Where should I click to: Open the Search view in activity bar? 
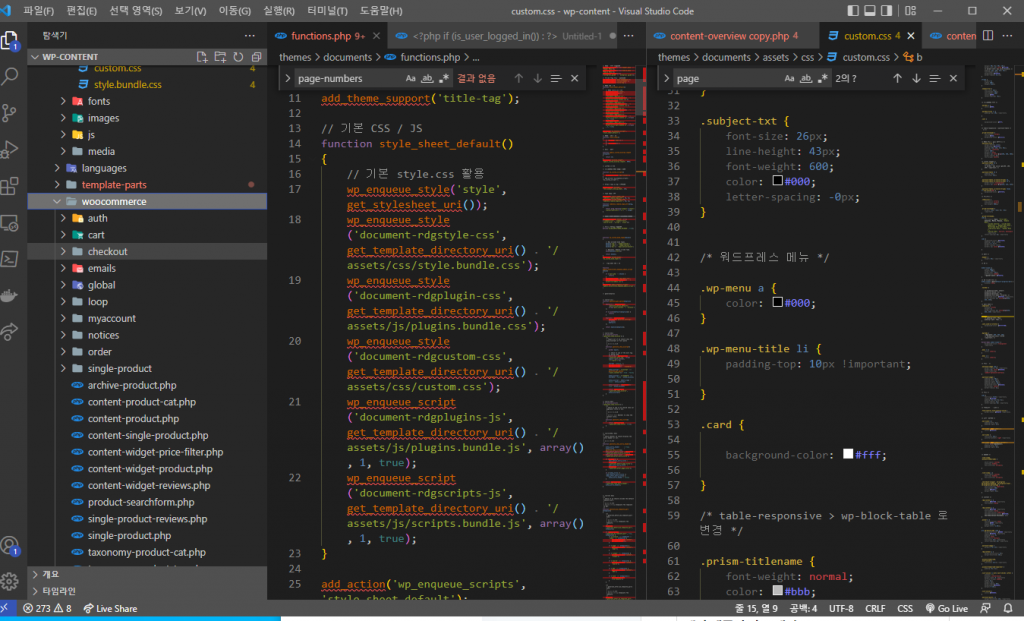[x=10, y=76]
